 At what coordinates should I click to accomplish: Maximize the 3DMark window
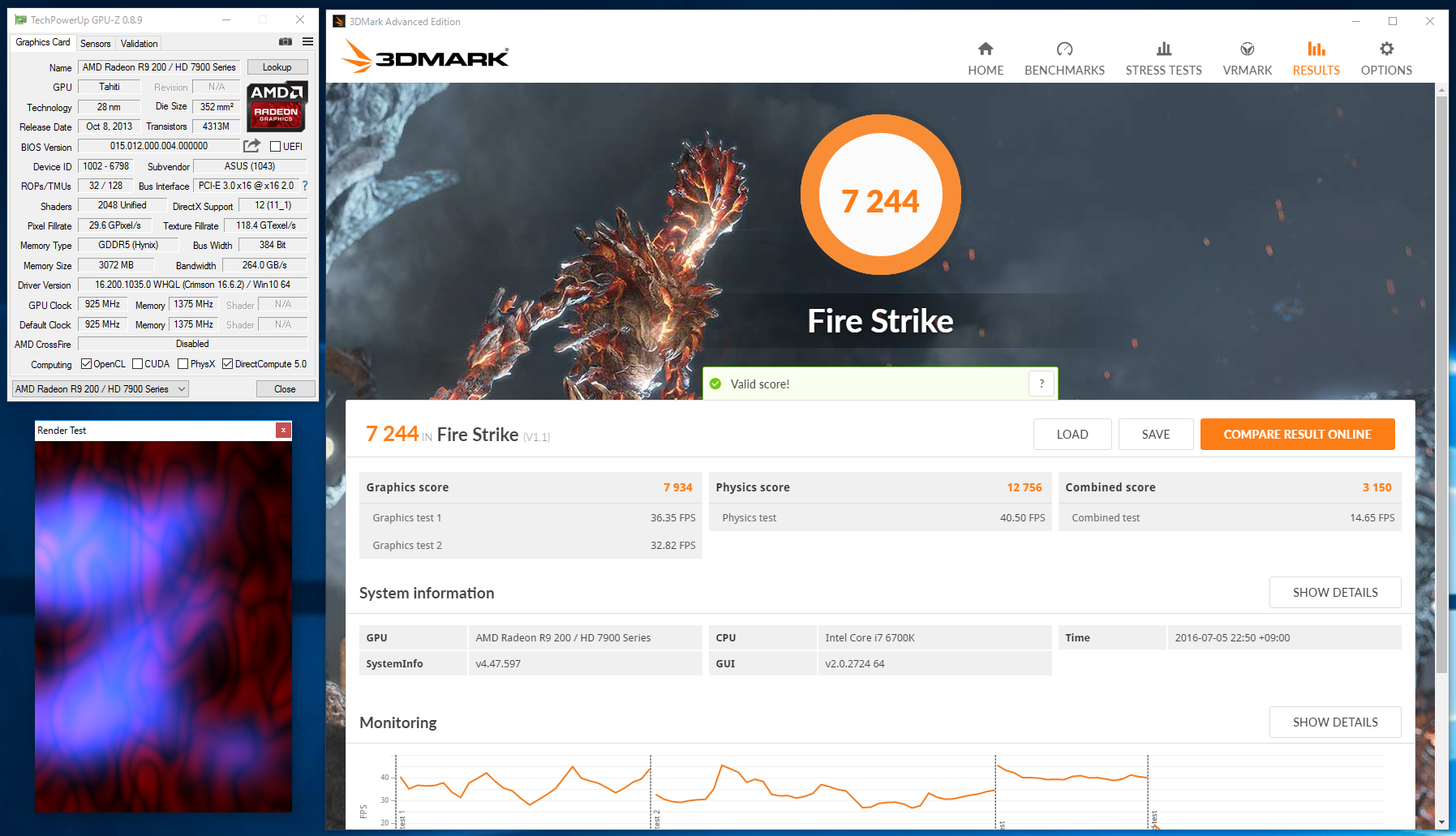1393,21
